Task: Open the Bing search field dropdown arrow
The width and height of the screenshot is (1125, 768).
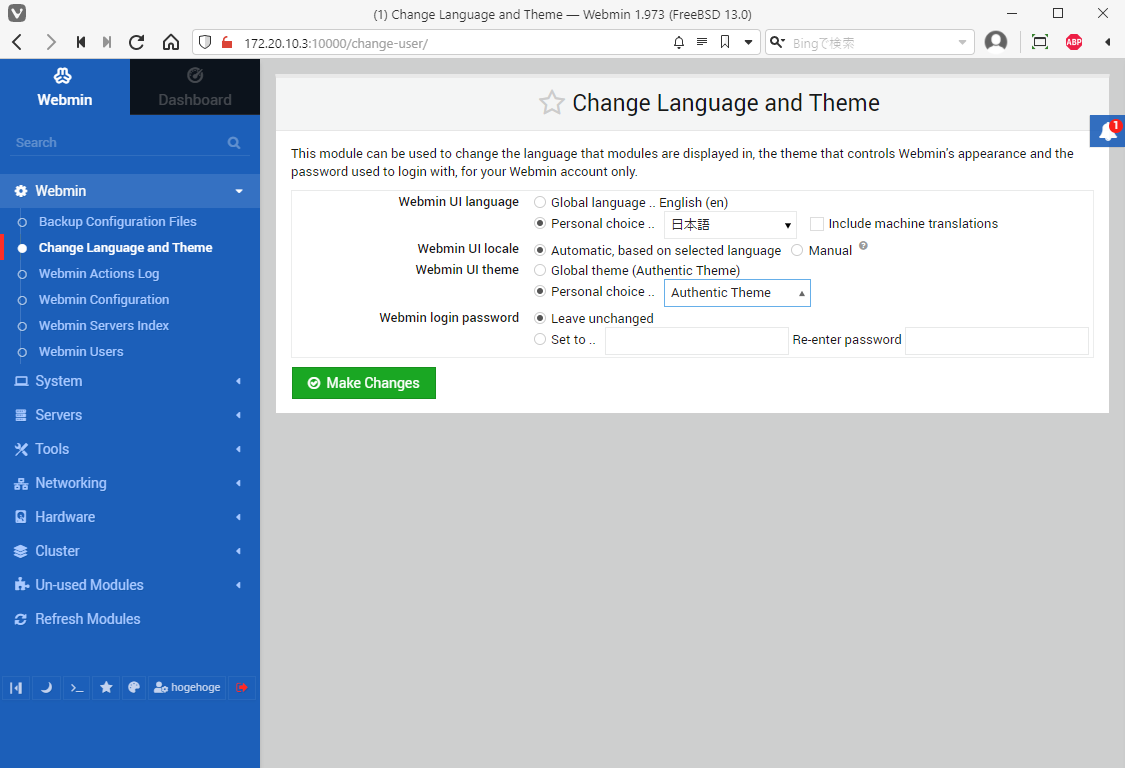Action: [x=962, y=42]
